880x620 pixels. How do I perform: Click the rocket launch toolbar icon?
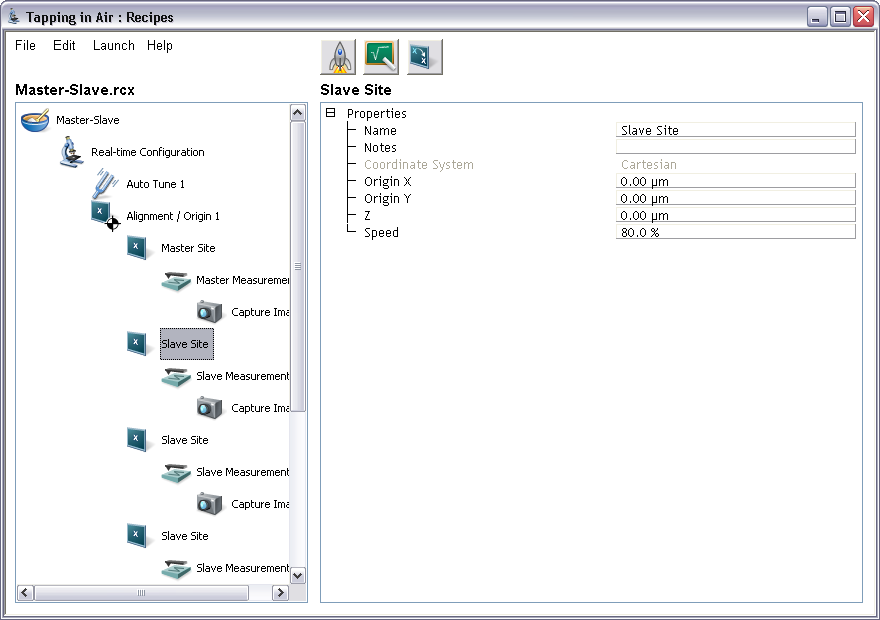point(338,57)
